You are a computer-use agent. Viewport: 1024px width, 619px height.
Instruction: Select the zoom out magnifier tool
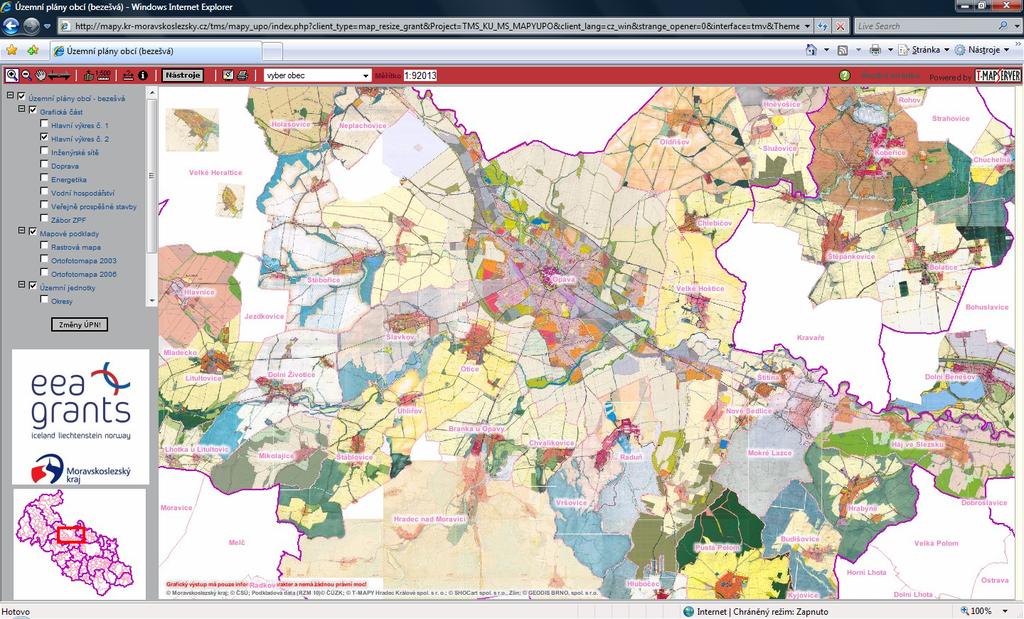pyautogui.click(x=26, y=75)
